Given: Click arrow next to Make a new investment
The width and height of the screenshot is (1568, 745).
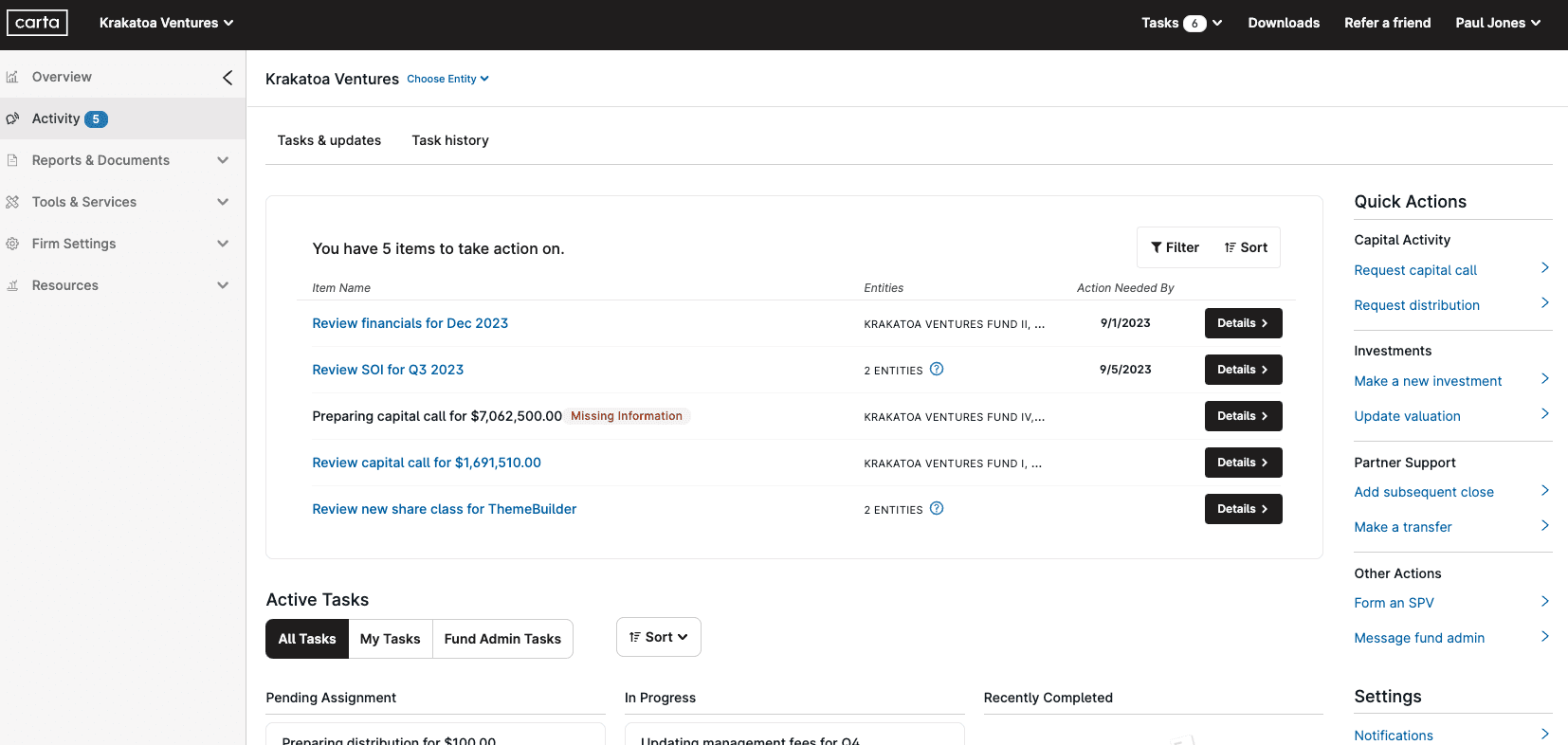Looking at the screenshot, I should click(1545, 379).
